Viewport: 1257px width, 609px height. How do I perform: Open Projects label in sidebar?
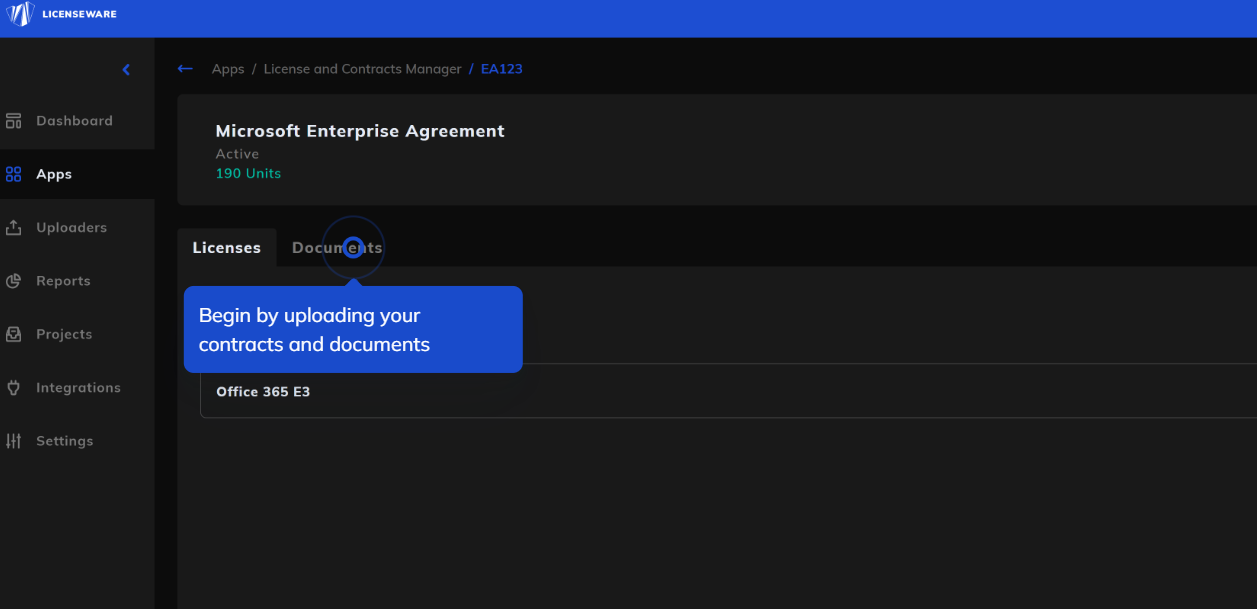(64, 334)
